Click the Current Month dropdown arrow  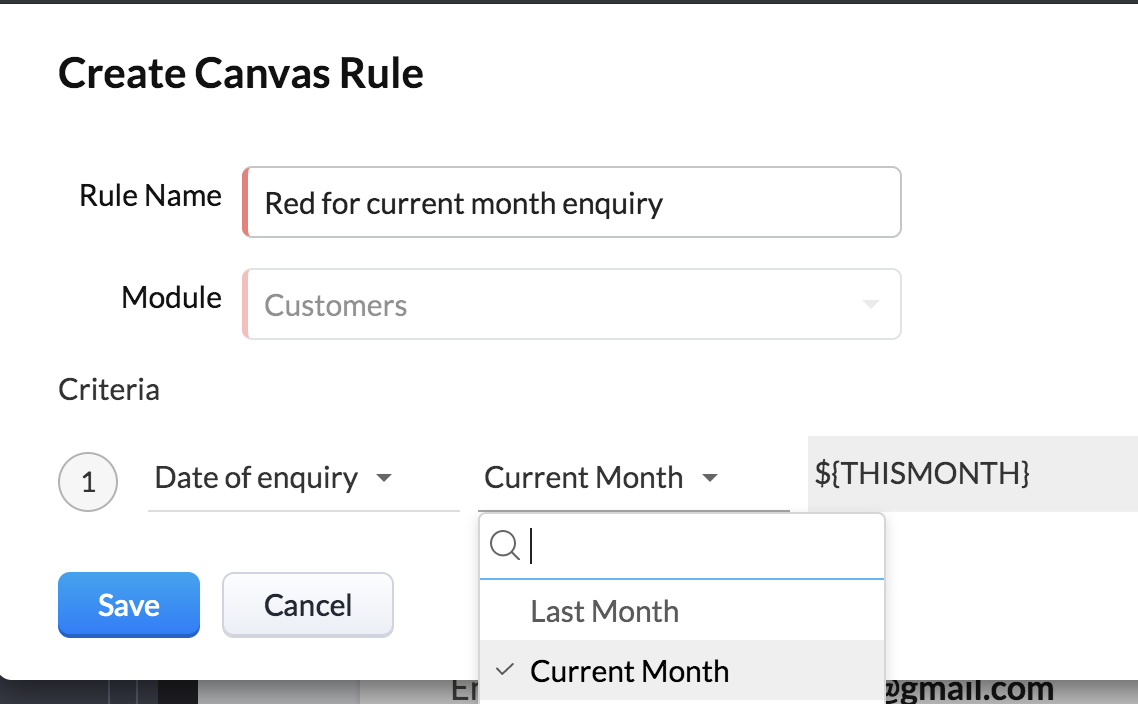point(710,479)
